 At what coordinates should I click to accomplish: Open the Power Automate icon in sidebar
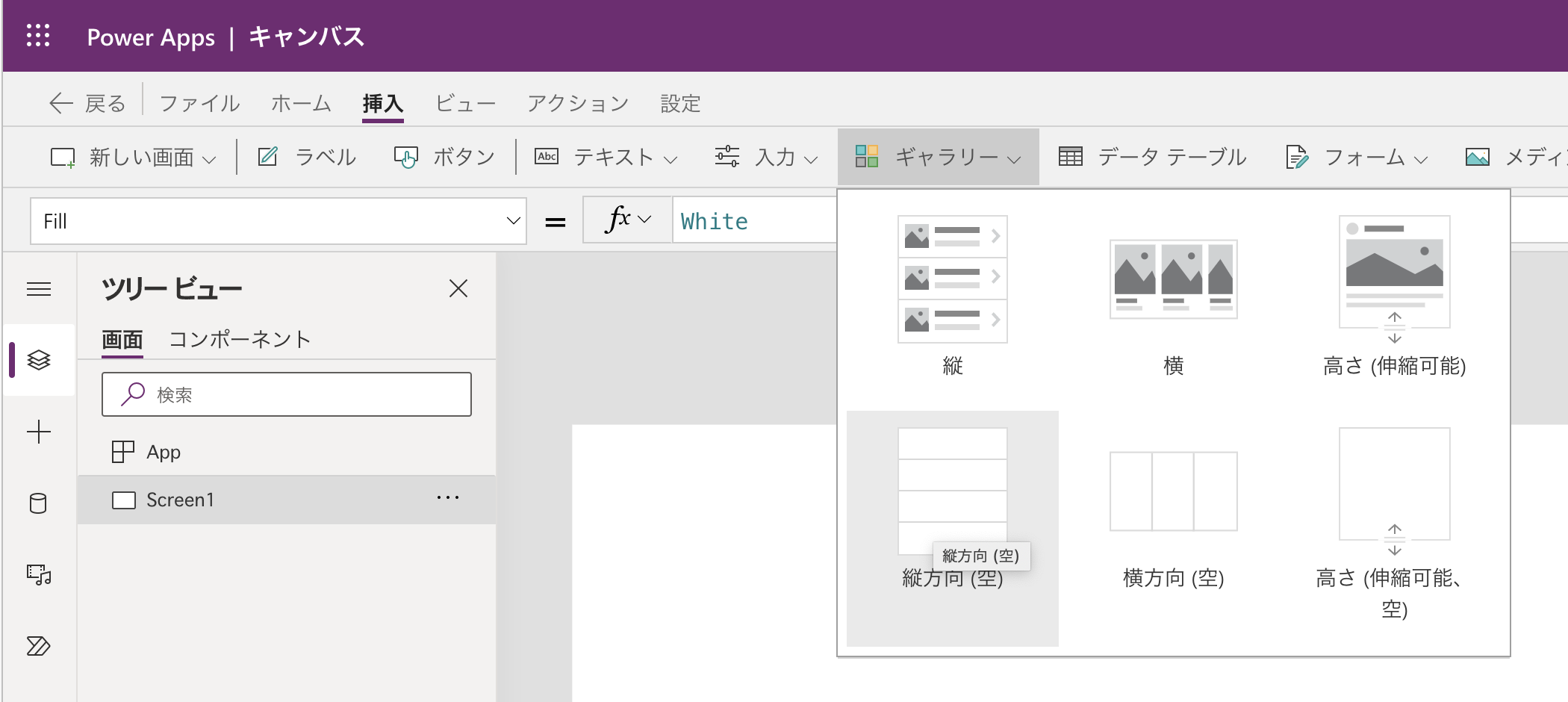click(x=39, y=645)
